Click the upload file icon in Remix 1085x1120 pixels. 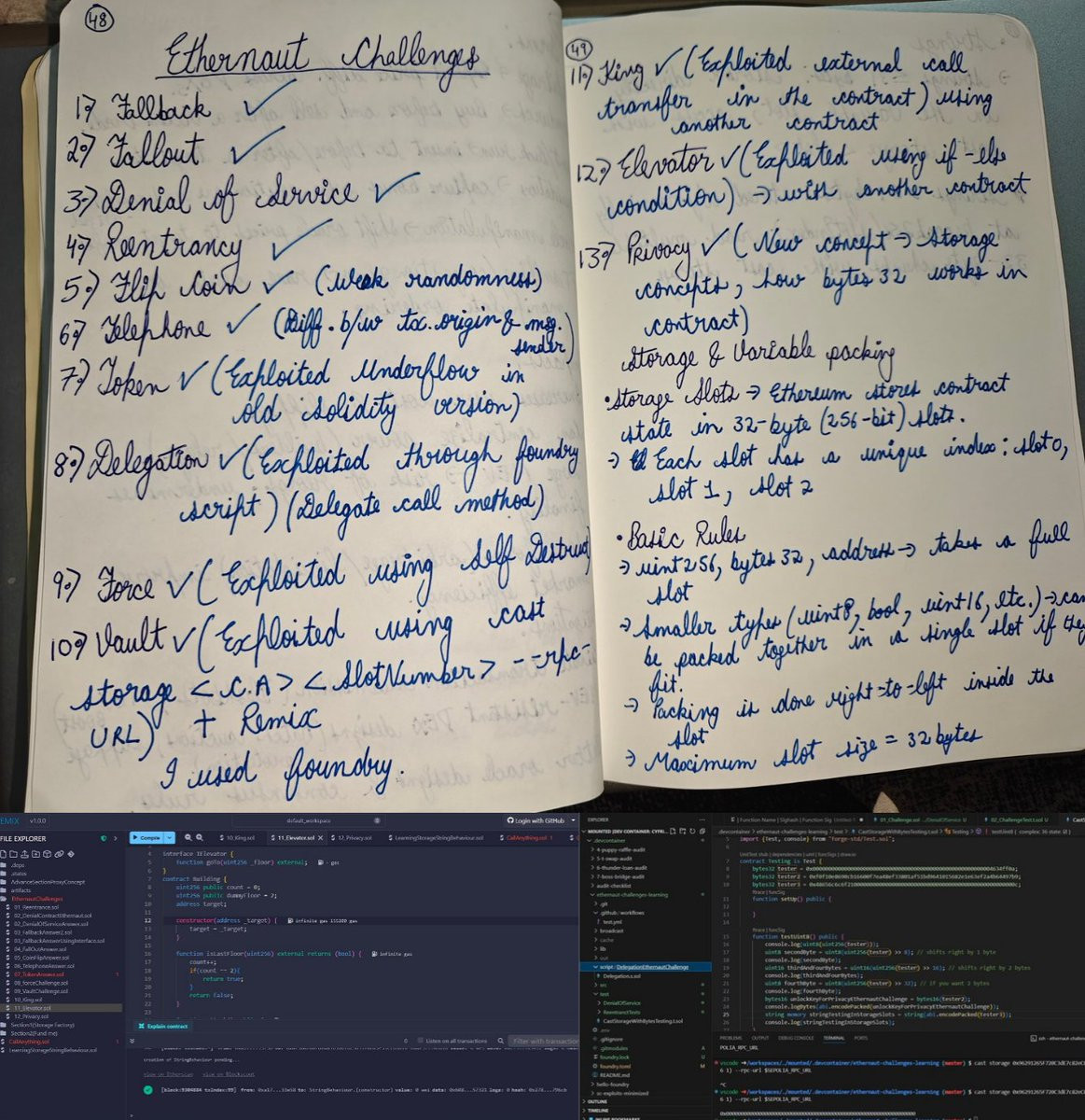point(23,854)
